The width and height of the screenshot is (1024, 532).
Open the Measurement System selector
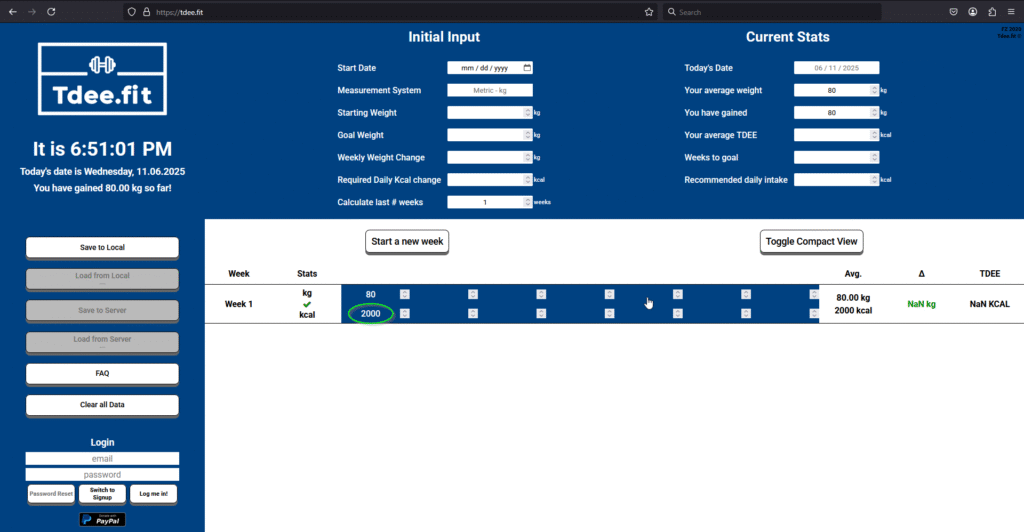pos(489,90)
